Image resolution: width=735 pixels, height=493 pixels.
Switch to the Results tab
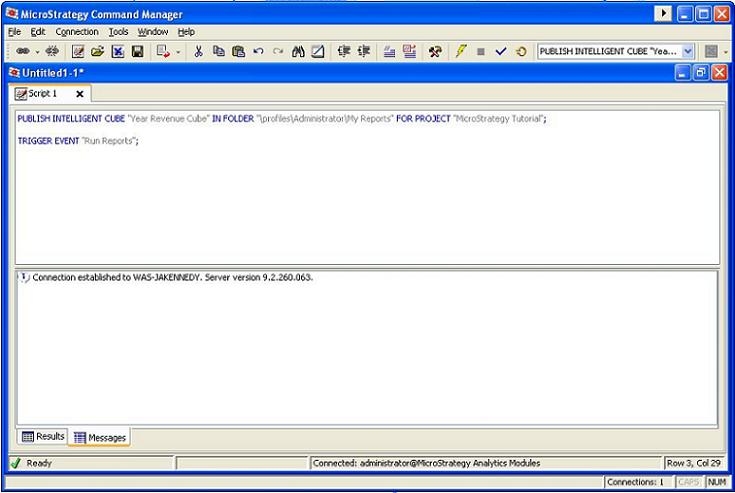pyautogui.click(x=43, y=437)
